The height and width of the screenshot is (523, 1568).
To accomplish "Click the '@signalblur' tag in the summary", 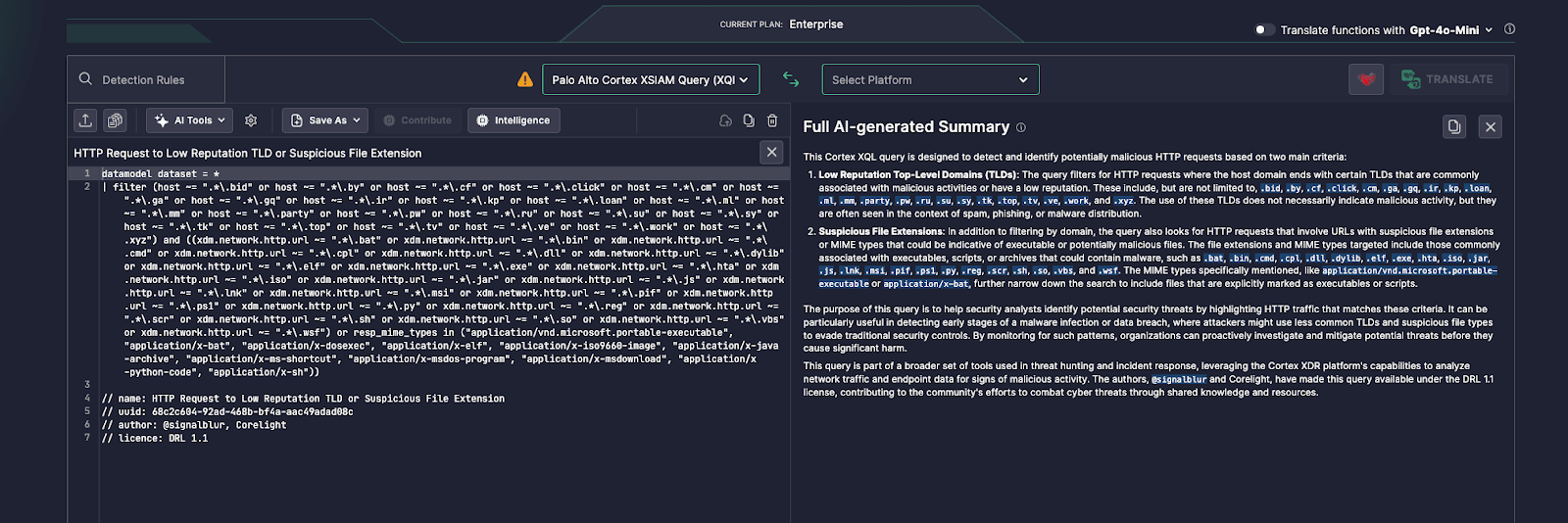I will click(x=1179, y=380).
